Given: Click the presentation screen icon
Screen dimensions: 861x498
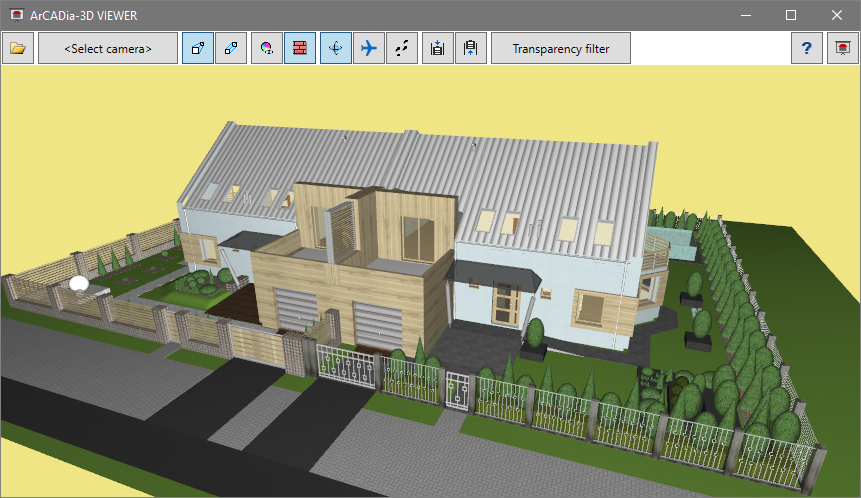Looking at the screenshot, I should point(843,48).
